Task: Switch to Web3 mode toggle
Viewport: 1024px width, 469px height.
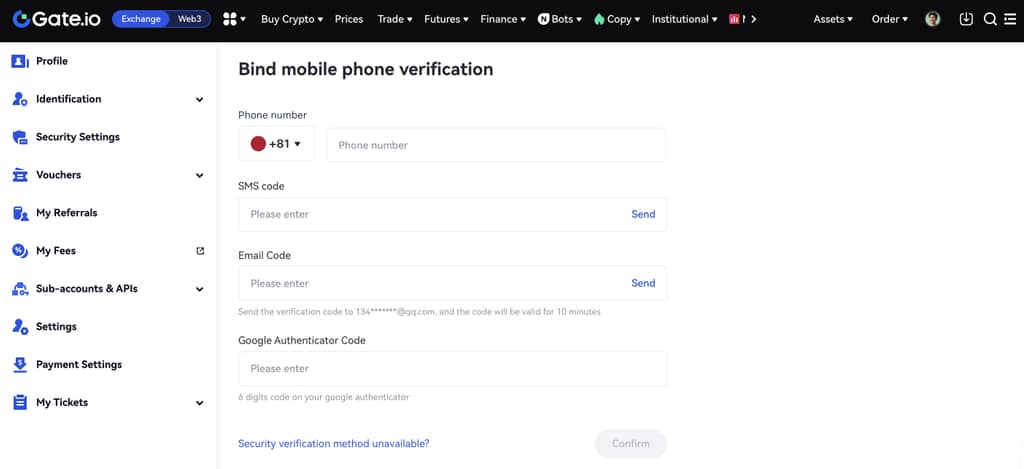Action: (x=189, y=19)
